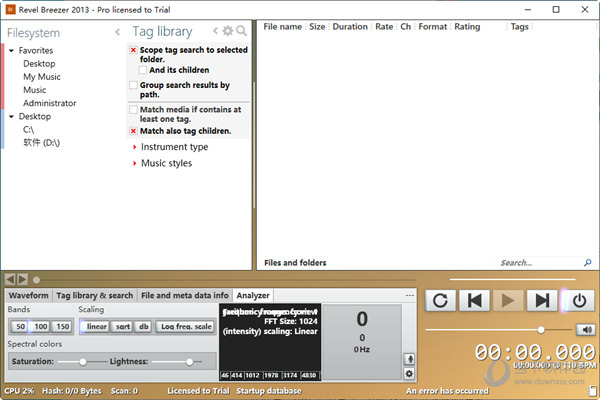Collapse the Tag library panel arrow
600x400 pixels.
[215, 31]
